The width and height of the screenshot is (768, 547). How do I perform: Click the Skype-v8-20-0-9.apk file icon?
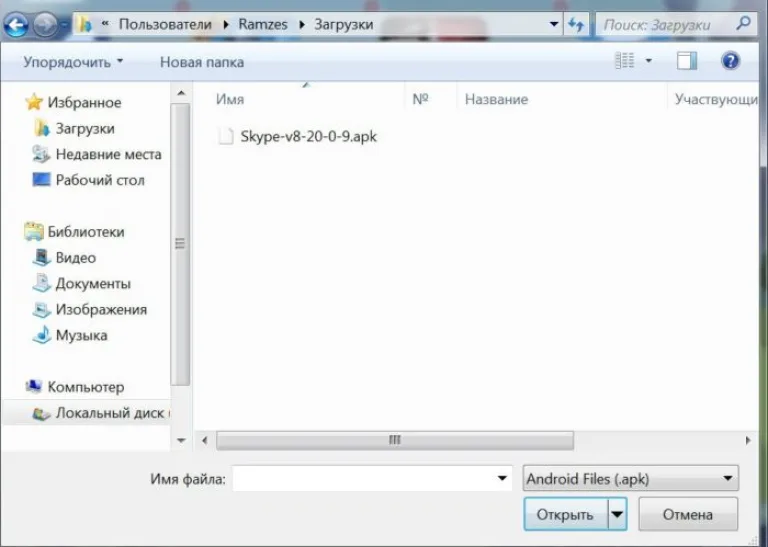(226, 136)
